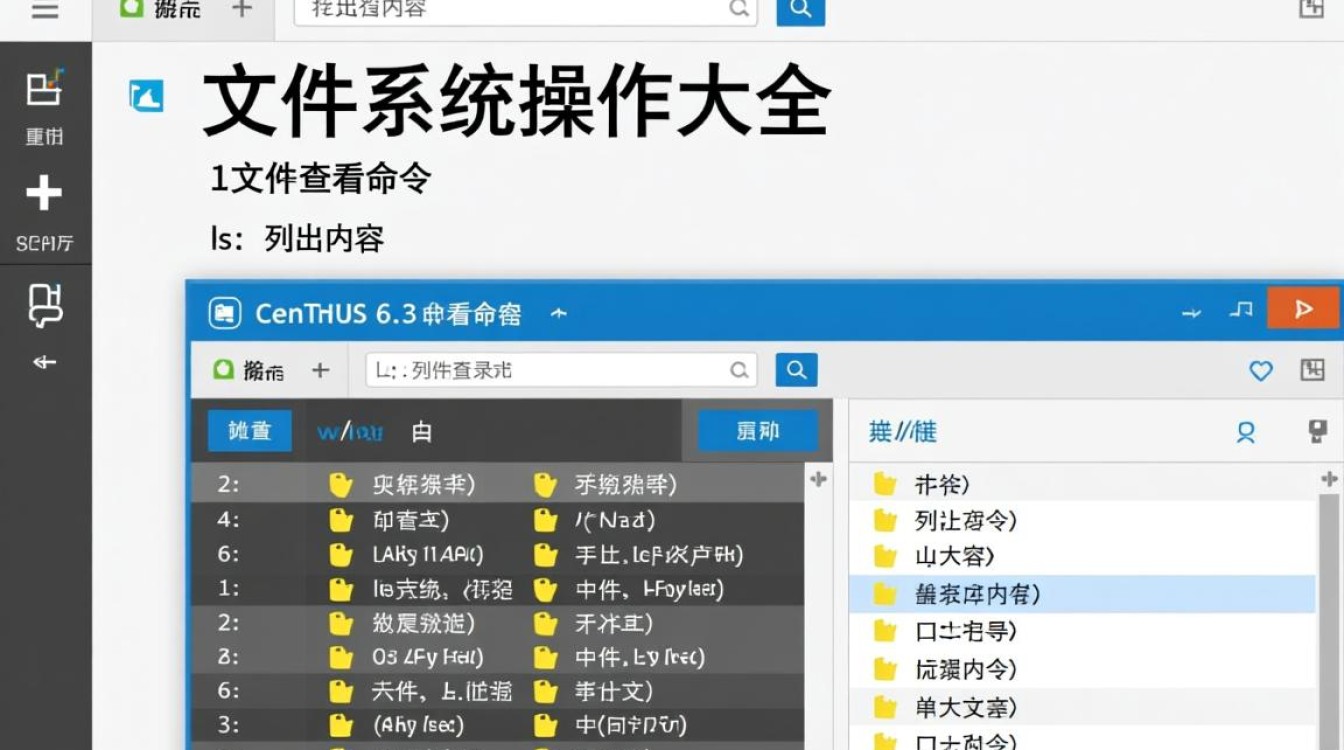Add a tab with the CenTHUS toolbar plus
Screen dimensions: 1344x750
click(320, 371)
